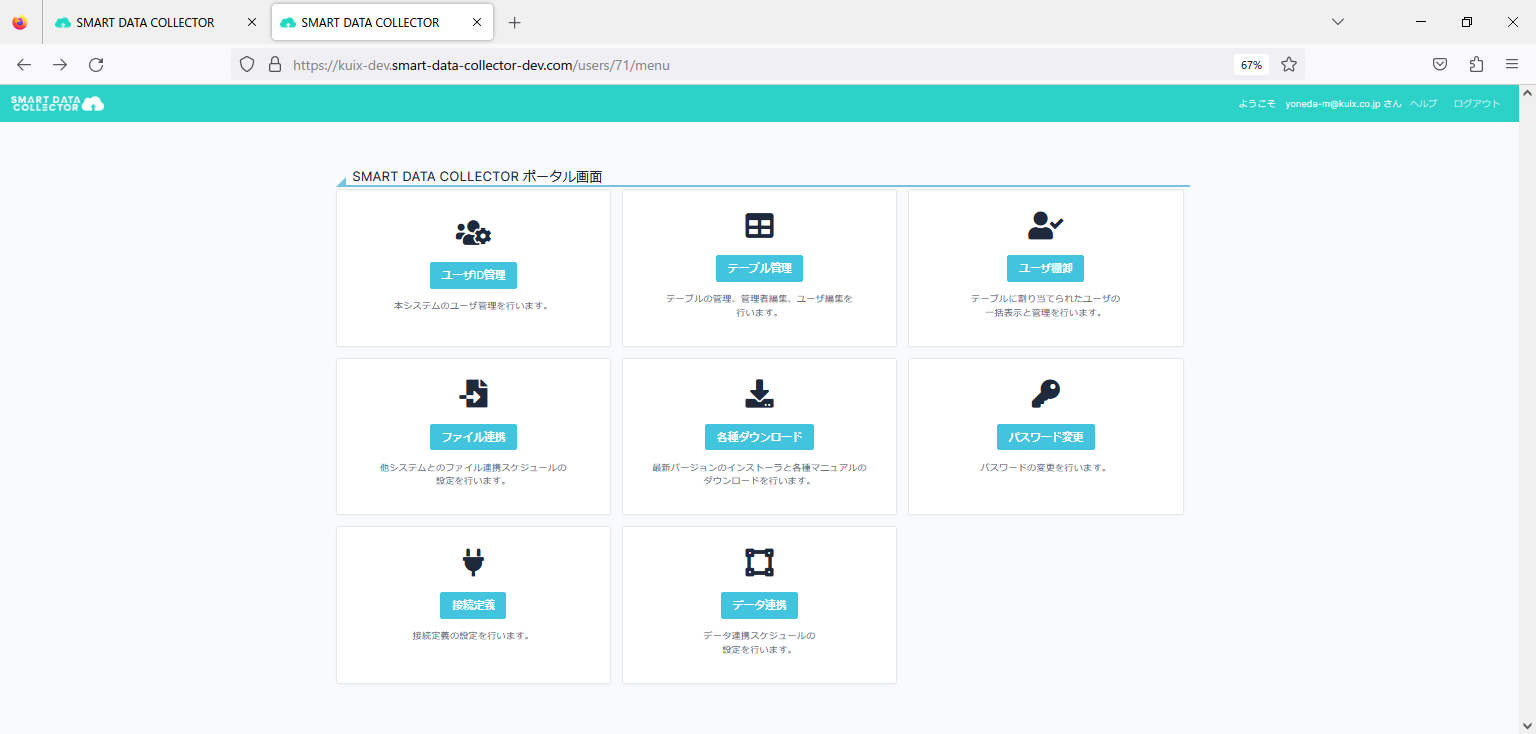Open the データ連携 button

point(759,605)
